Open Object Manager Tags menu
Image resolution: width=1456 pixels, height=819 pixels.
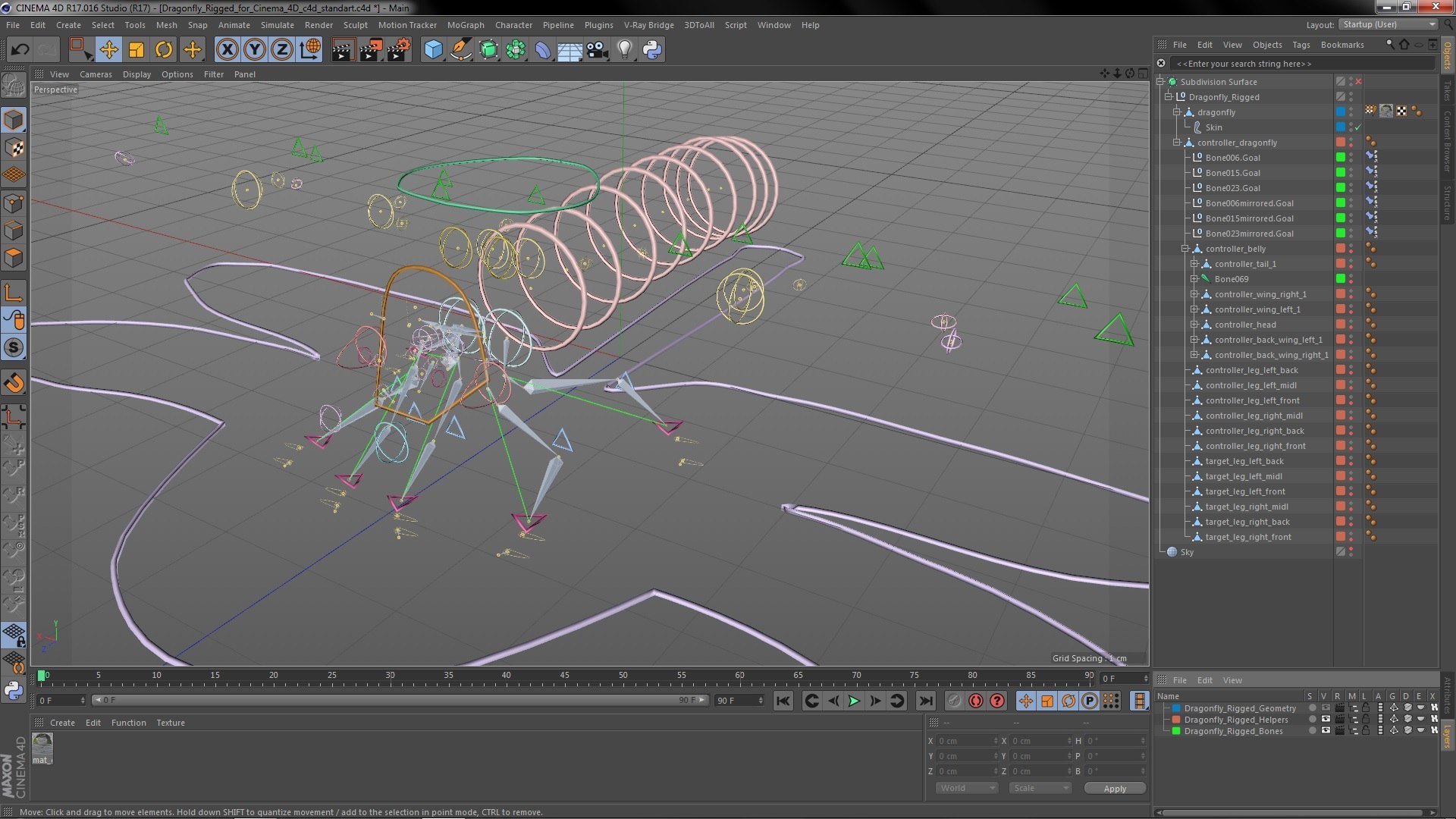pos(1301,45)
